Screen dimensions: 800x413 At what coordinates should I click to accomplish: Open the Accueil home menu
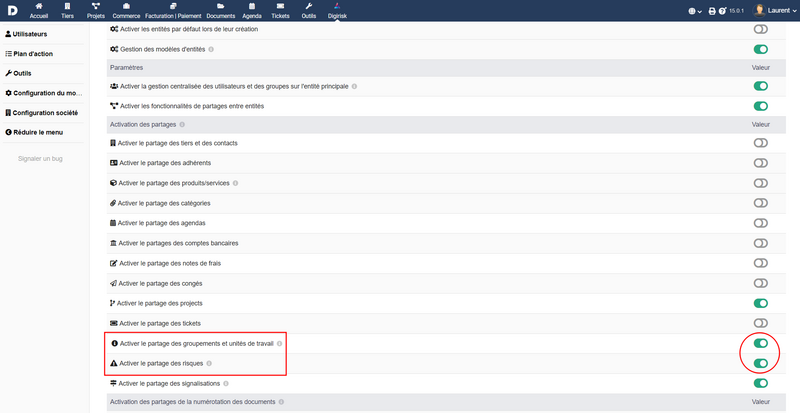click(x=39, y=10)
